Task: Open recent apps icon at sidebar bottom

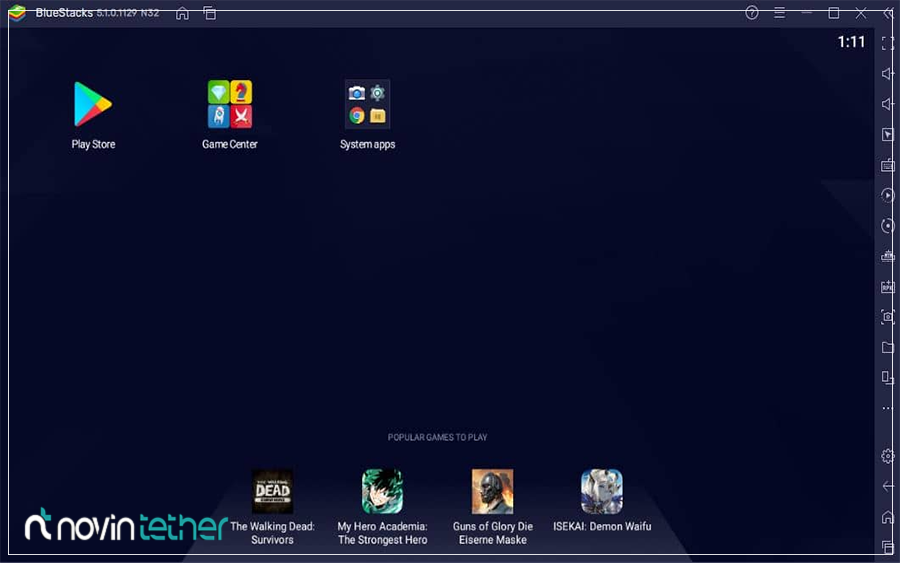Action: click(x=887, y=547)
